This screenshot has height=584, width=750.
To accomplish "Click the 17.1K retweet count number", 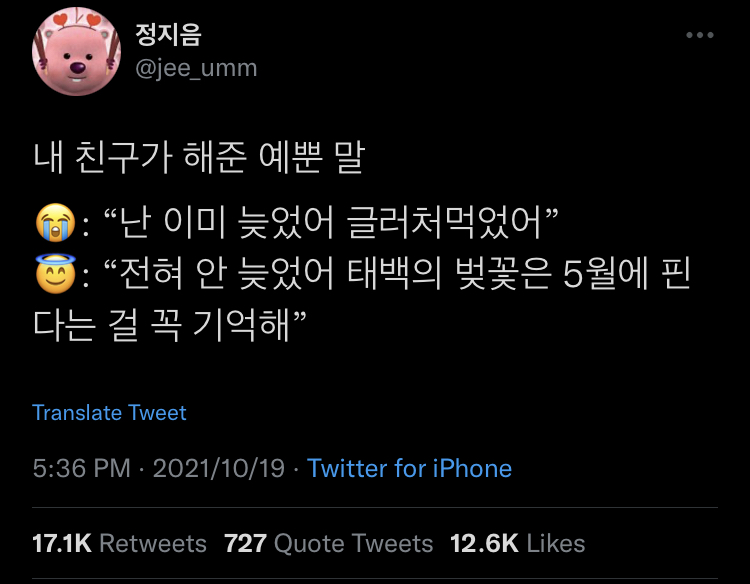I will coord(62,544).
